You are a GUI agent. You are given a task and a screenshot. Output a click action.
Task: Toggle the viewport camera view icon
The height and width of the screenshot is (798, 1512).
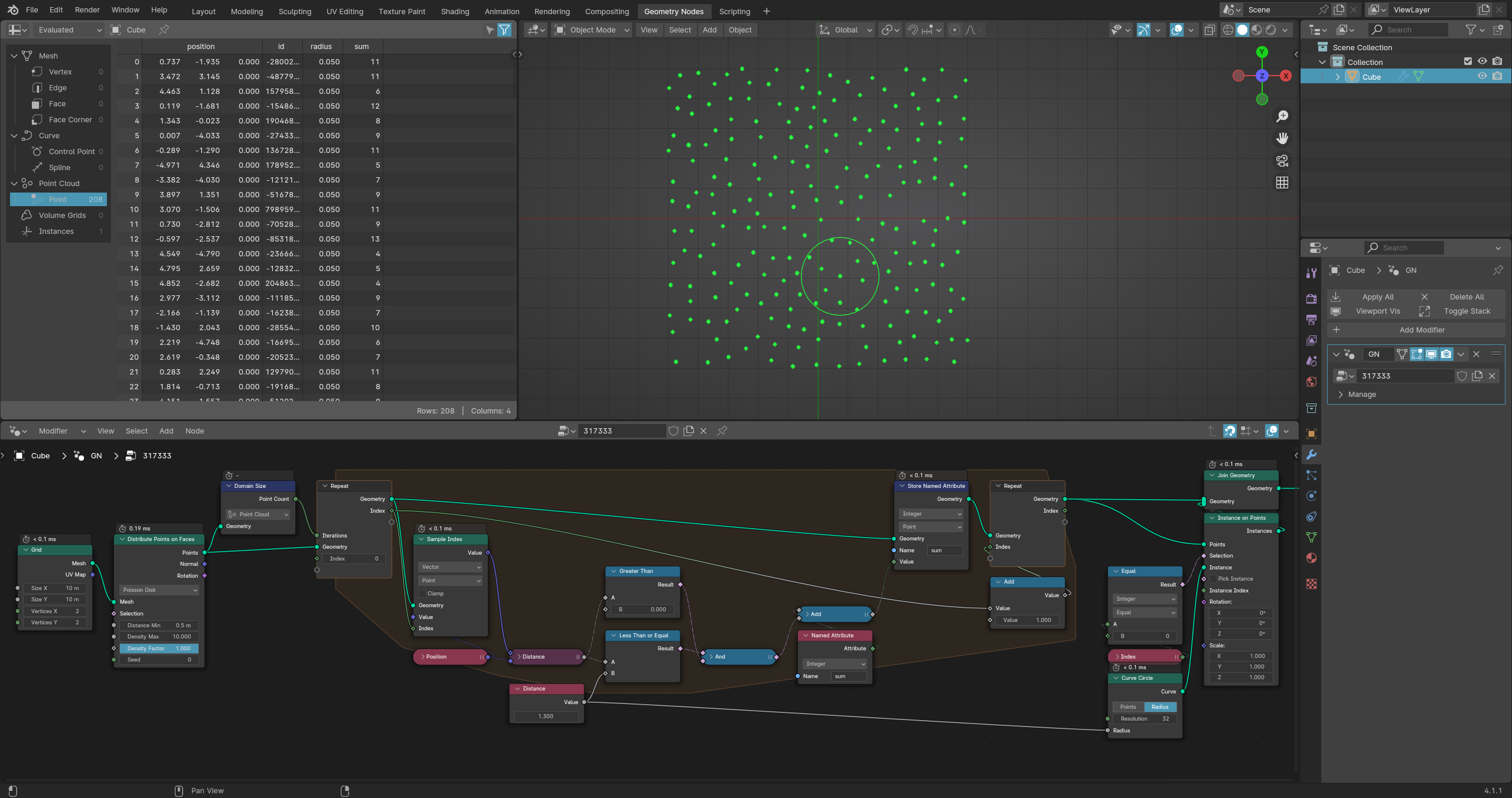1282,161
